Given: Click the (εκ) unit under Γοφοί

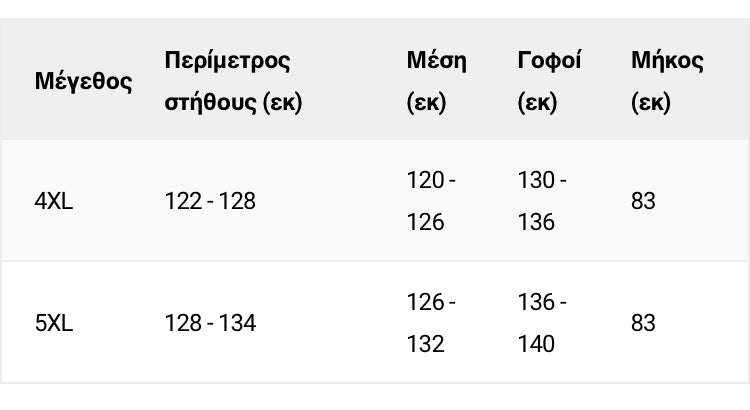Looking at the screenshot, I should pyautogui.click(x=537, y=103).
